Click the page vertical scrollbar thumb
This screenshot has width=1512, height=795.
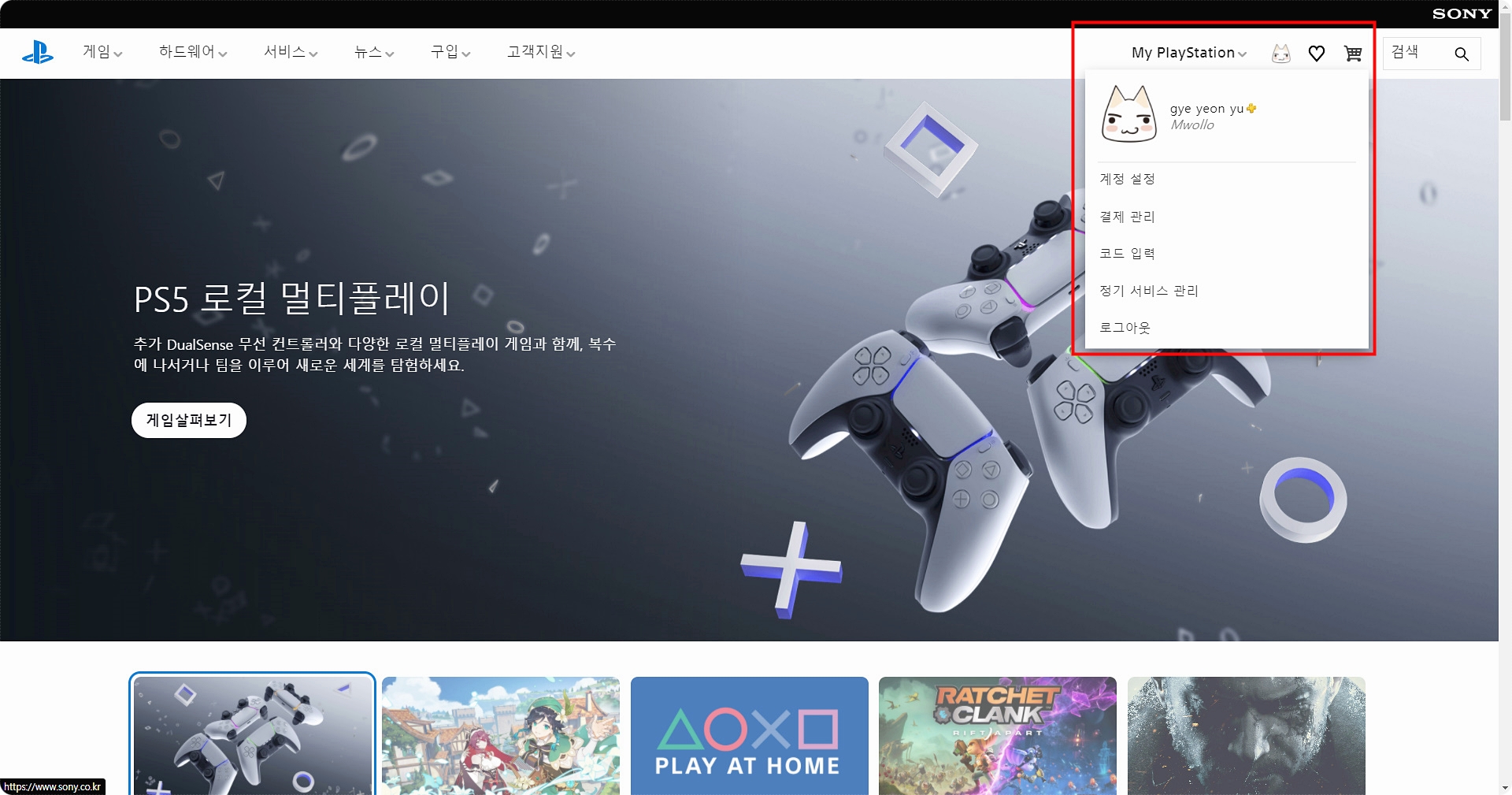(1505, 67)
